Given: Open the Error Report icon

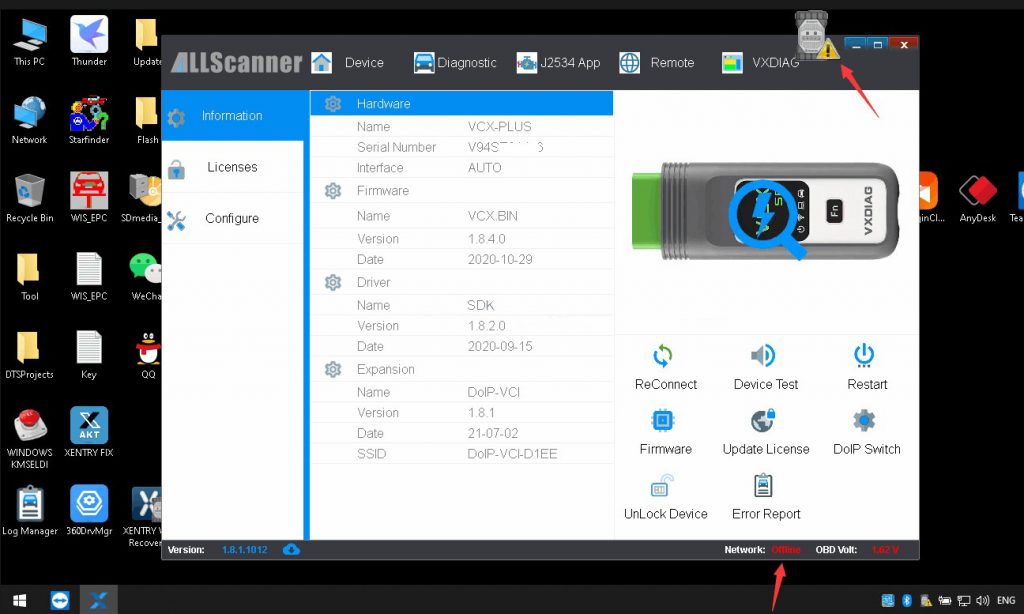Looking at the screenshot, I should coord(763,485).
